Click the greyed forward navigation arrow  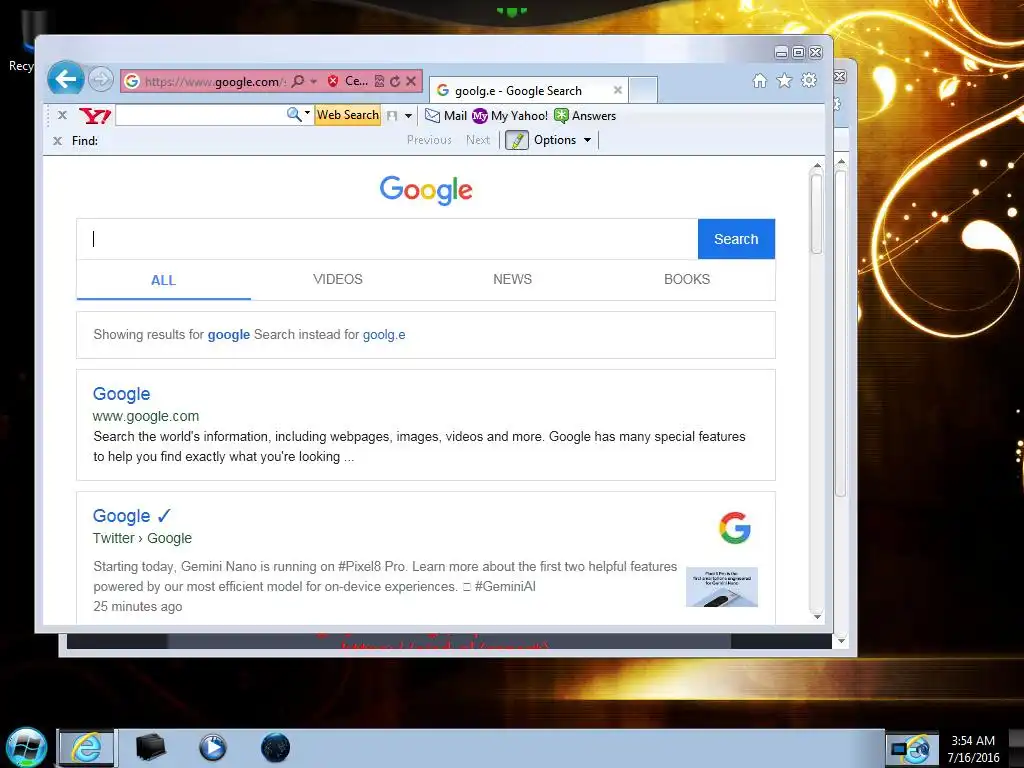101,80
